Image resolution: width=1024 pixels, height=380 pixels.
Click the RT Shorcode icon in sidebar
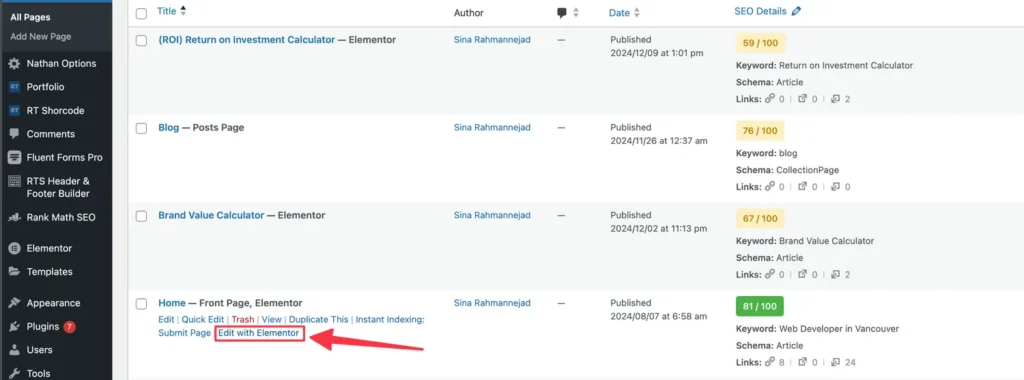14,110
